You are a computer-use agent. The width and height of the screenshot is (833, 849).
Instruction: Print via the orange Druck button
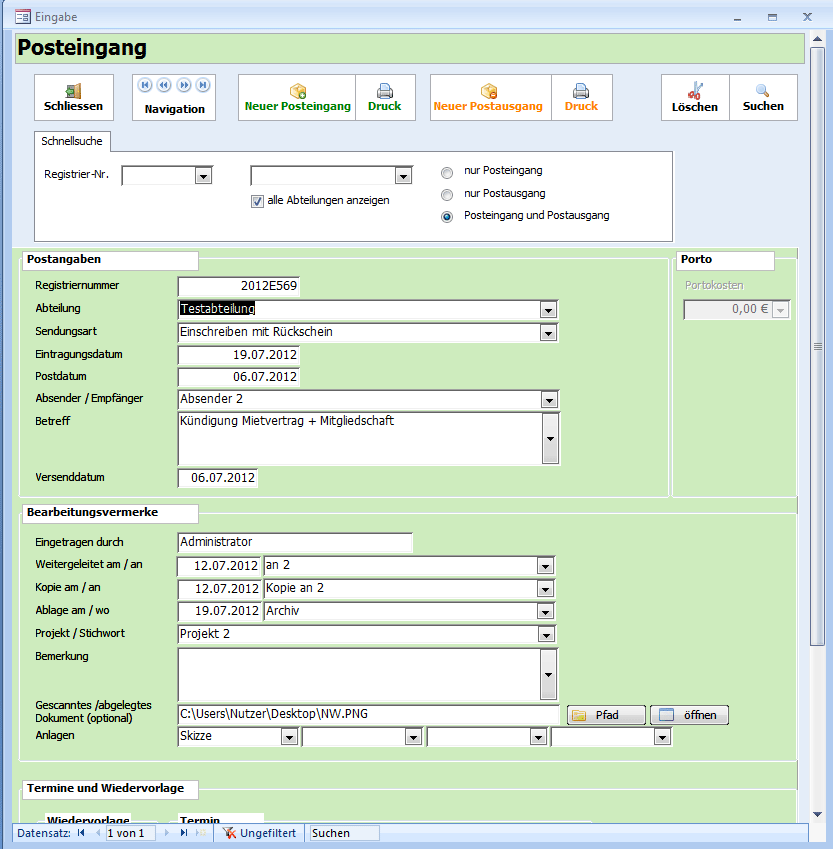[x=582, y=97]
